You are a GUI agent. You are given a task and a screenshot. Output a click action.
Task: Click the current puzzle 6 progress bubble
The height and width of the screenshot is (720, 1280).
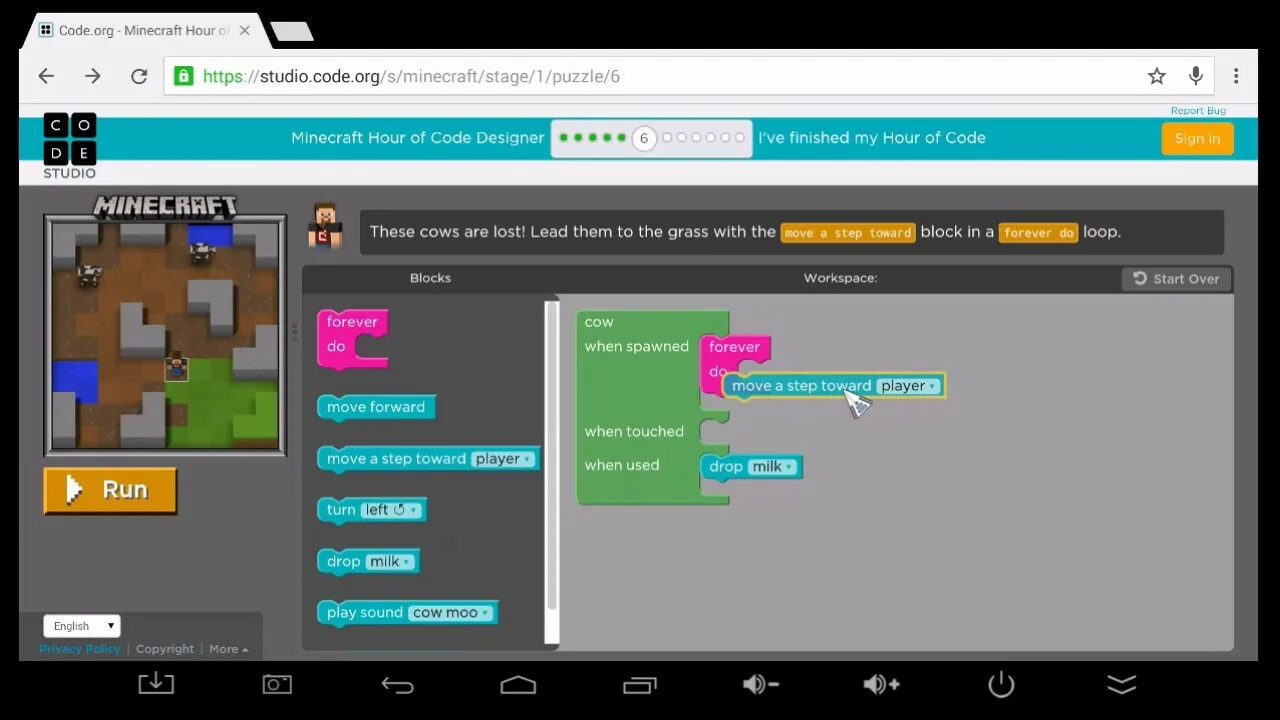[644, 138]
